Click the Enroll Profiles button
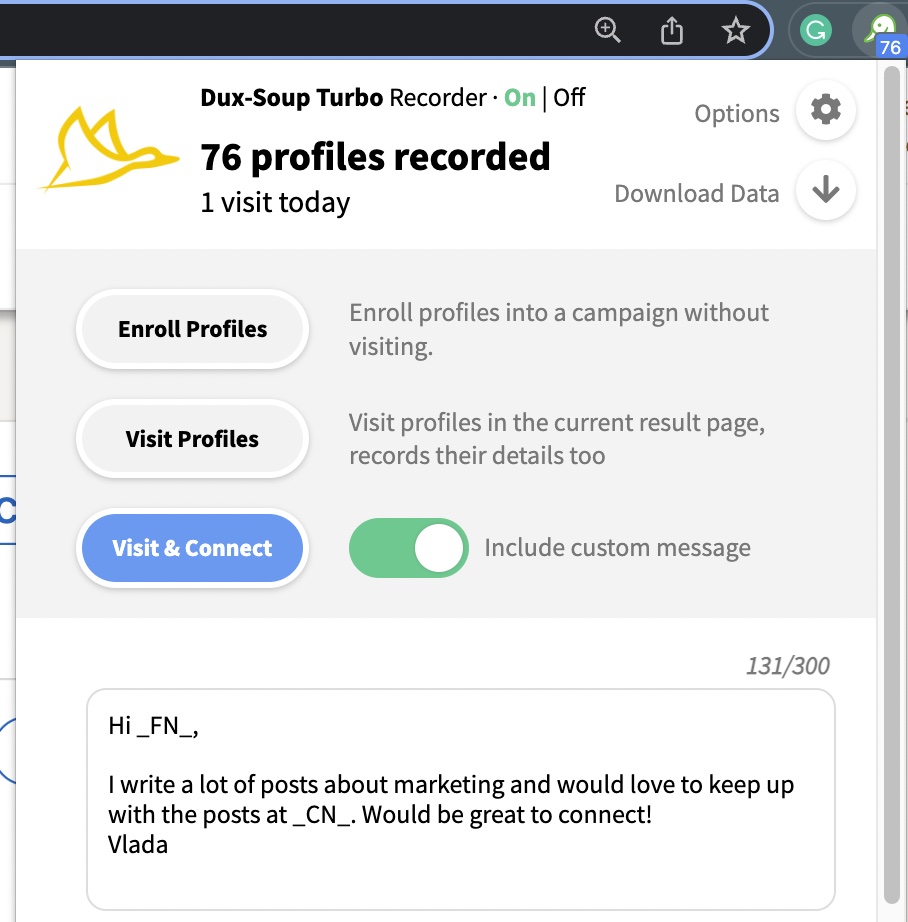This screenshot has width=908, height=922. click(192, 329)
